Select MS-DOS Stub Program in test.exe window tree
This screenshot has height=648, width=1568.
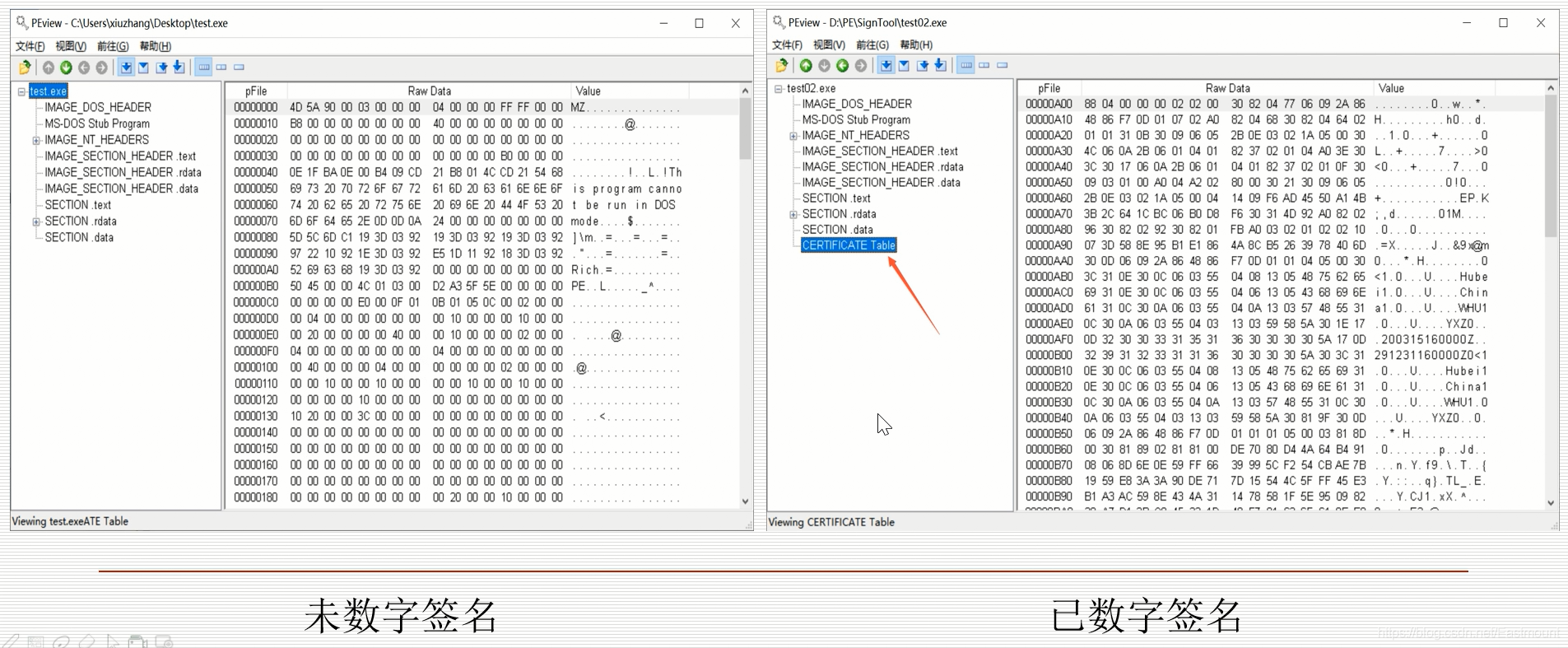97,124
